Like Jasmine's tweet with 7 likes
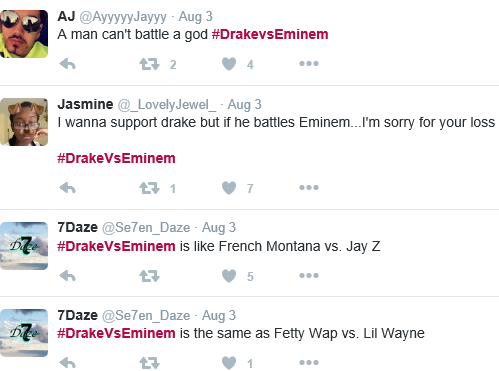Viewport: 499px width, 371px height. tap(229, 188)
